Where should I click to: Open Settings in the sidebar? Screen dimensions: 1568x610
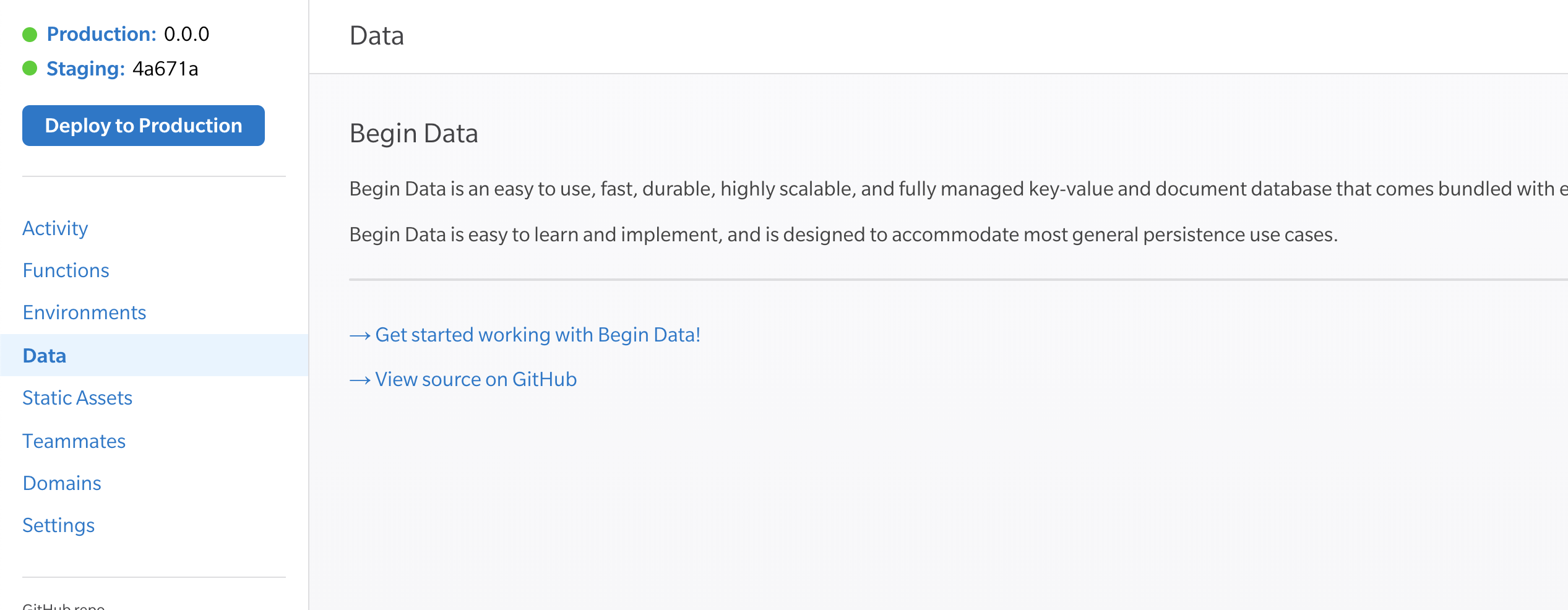click(58, 525)
